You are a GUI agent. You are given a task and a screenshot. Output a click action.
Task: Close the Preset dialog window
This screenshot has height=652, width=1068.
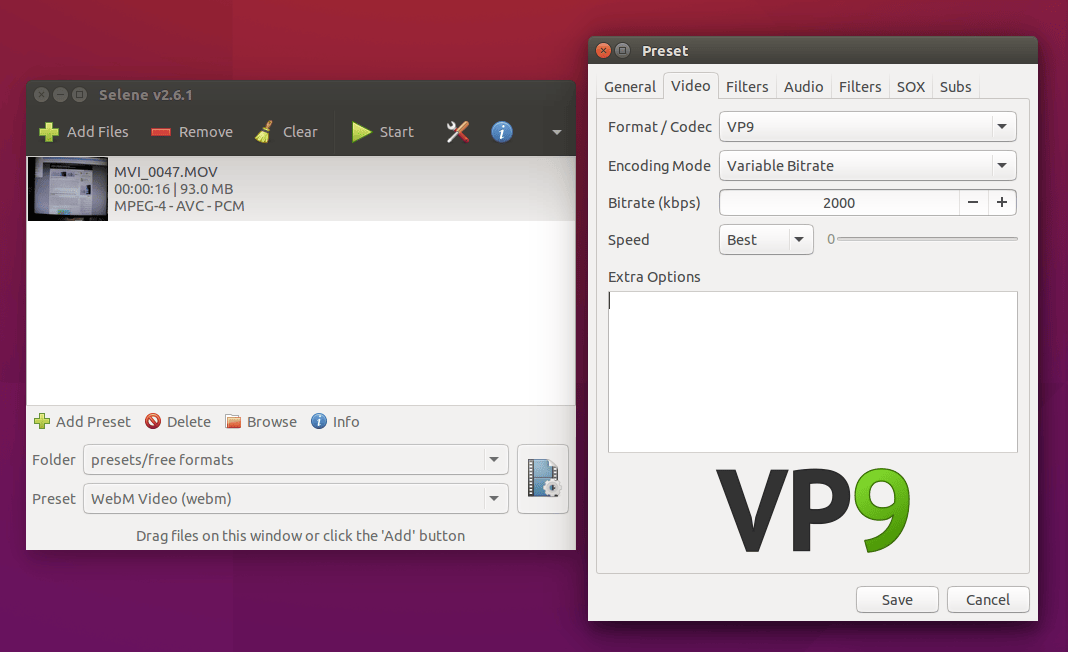pyautogui.click(x=603, y=50)
